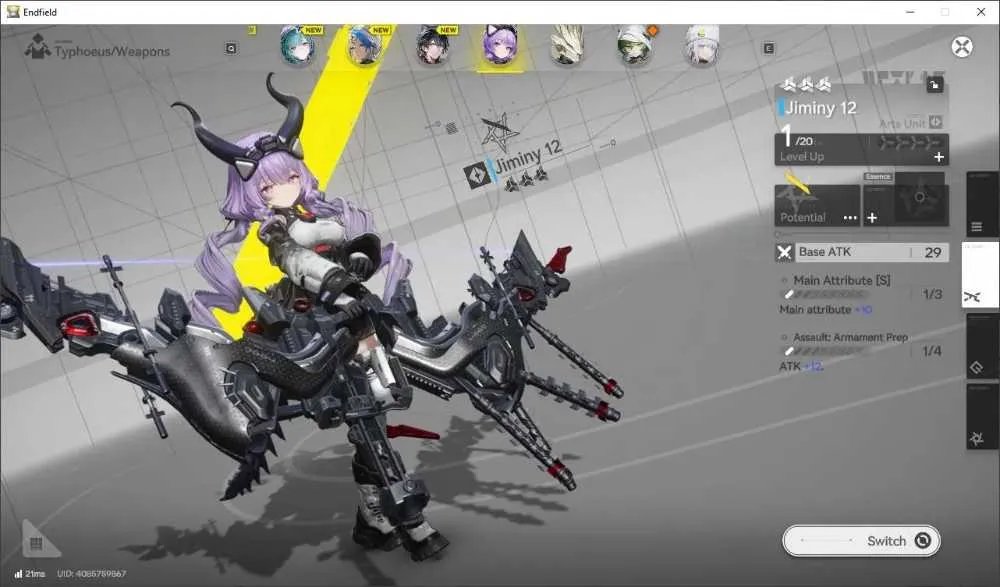Open the Essence slot panel
The height and width of the screenshot is (587, 1000).
(906, 200)
